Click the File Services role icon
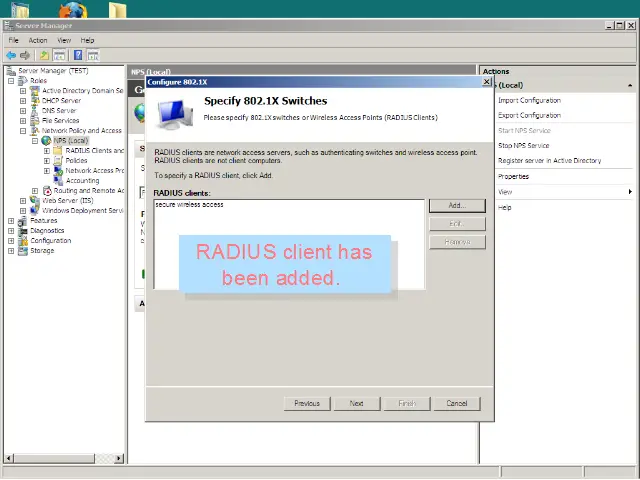The width and height of the screenshot is (640, 480). click(35, 120)
